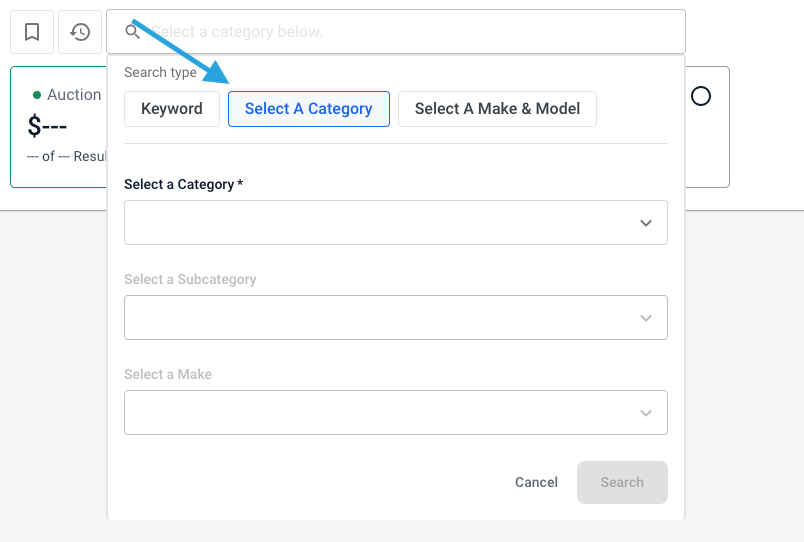Click the magnifying glass search icon
804x542 pixels.
point(132,32)
